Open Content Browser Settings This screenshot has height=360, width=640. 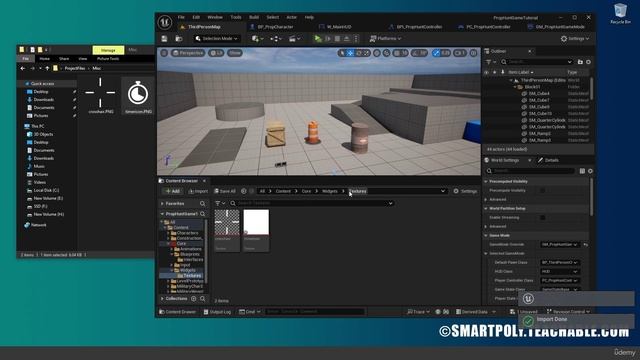click(x=465, y=191)
